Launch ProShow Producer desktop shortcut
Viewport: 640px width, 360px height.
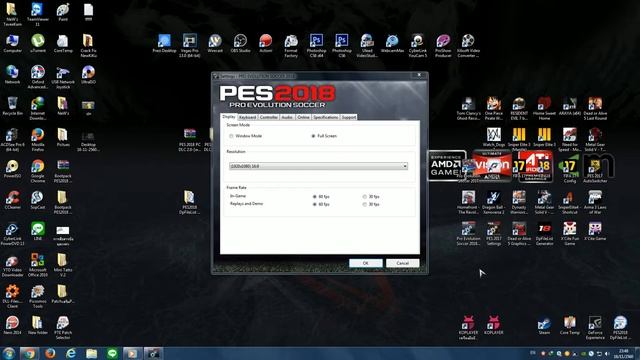tap(443, 45)
